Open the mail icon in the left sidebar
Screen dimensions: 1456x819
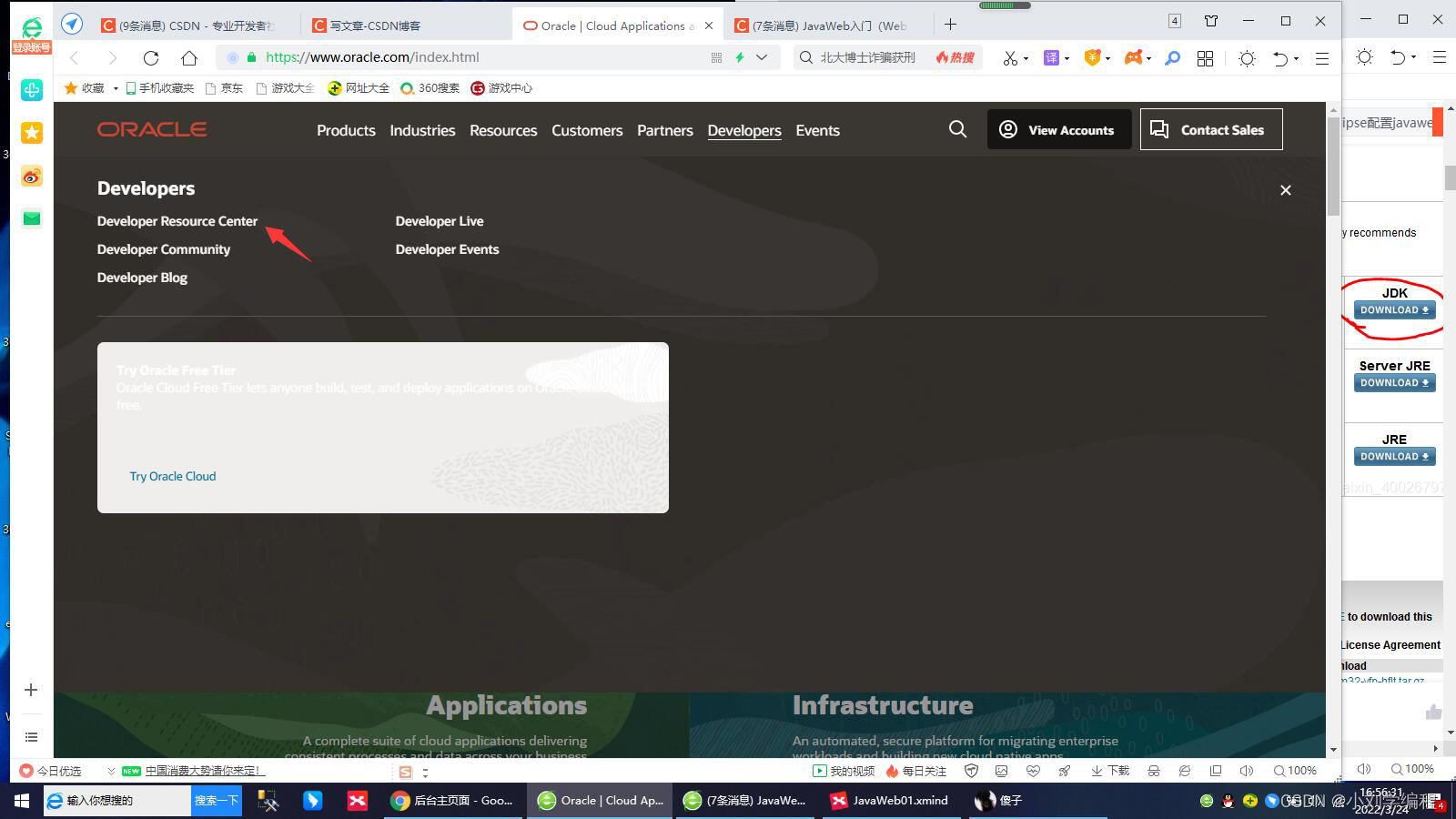(31, 218)
